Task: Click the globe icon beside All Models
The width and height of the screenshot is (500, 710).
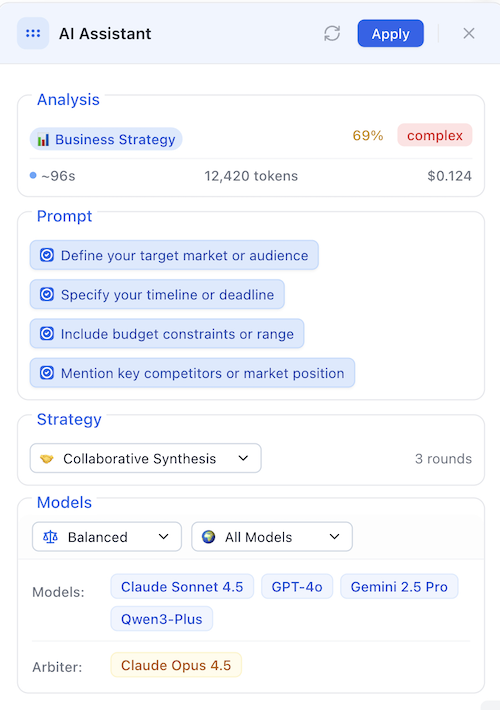Action: click(208, 537)
